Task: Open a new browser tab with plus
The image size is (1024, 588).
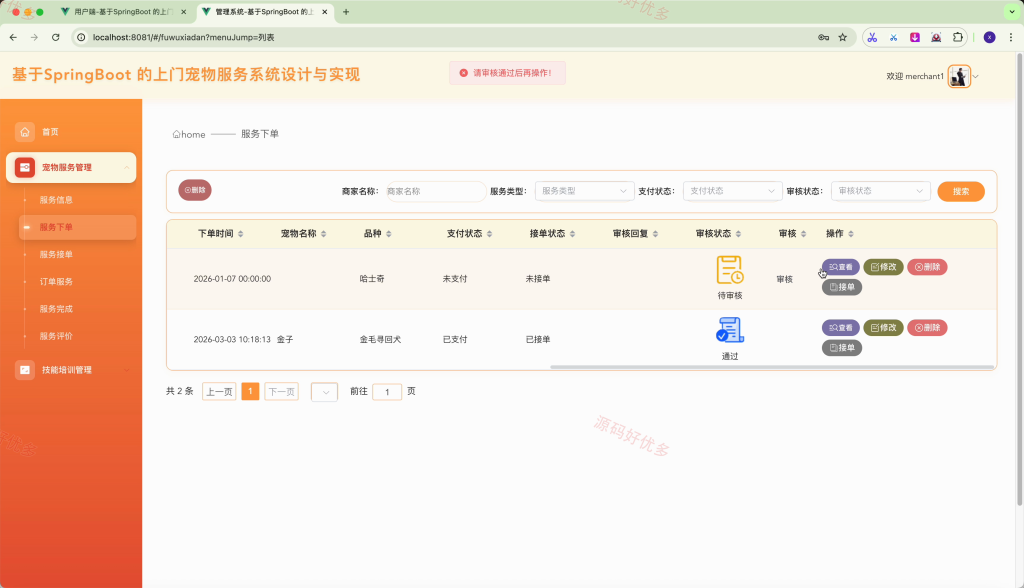Action: pos(345,12)
